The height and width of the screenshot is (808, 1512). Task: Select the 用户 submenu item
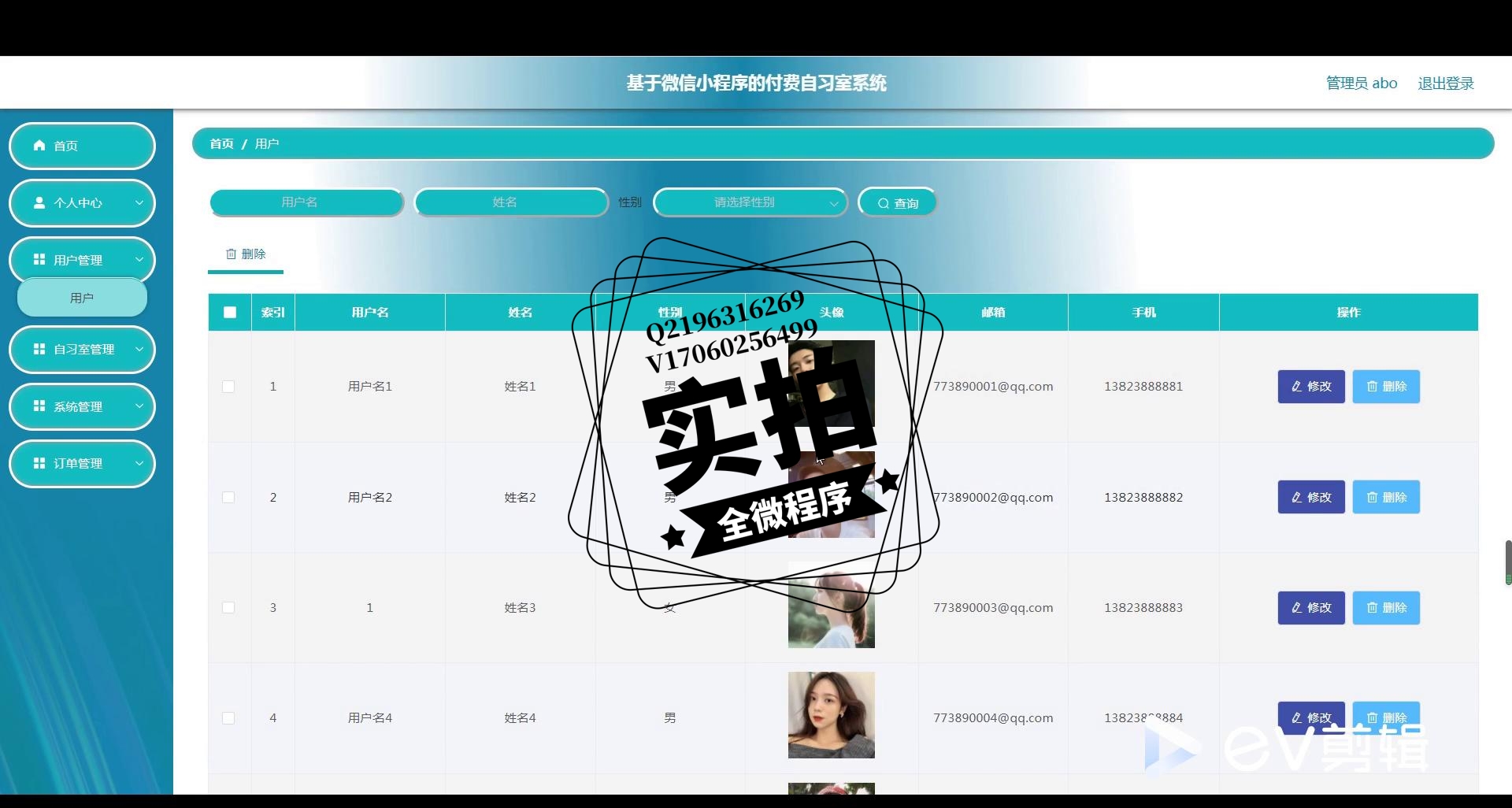(82, 298)
